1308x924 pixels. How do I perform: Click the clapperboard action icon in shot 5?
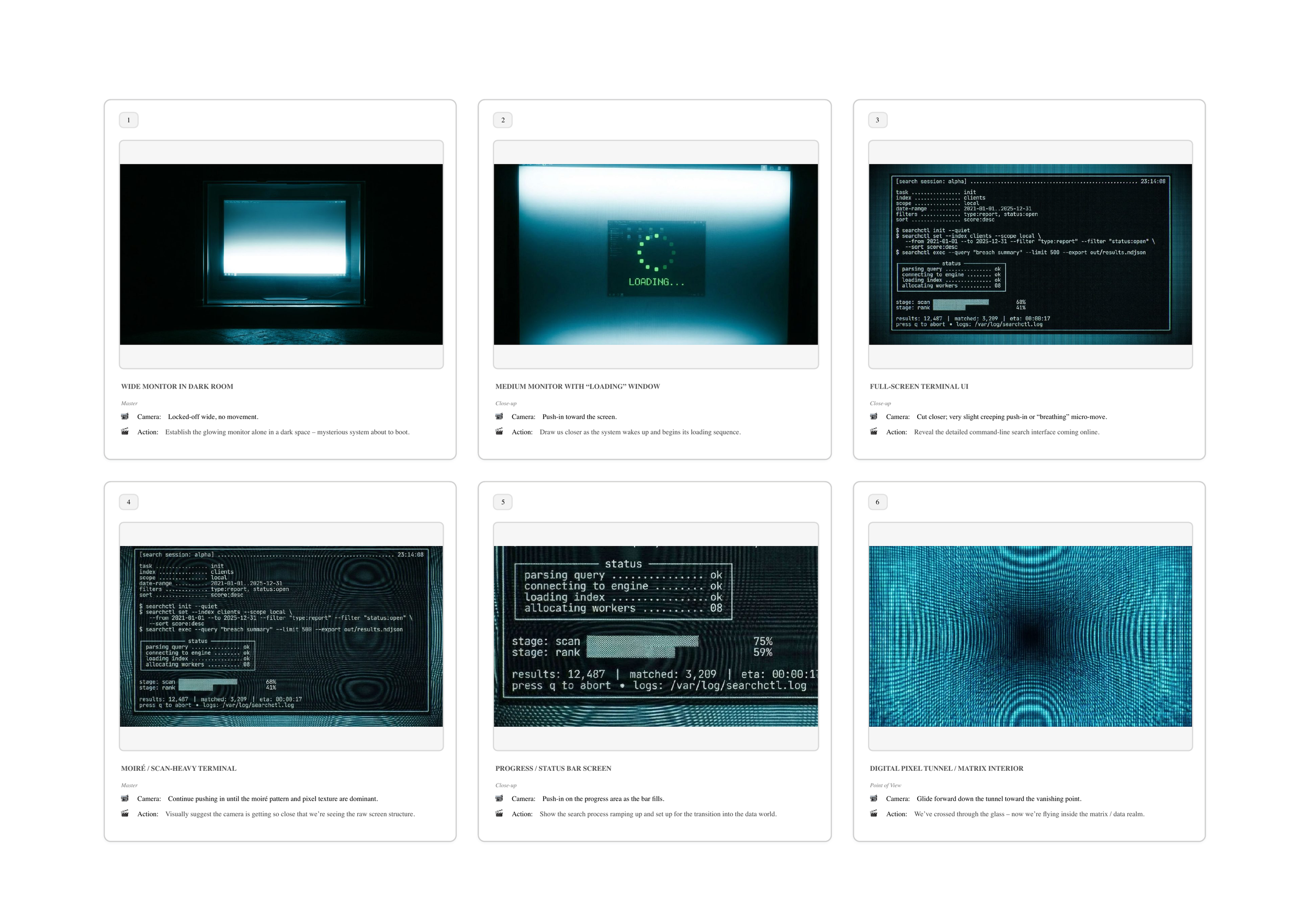tap(499, 814)
